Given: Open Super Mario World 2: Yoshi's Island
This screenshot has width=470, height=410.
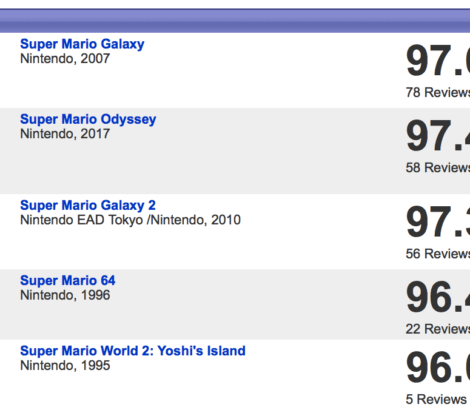Looking at the screenshot, I should click(x=133, y=351).
